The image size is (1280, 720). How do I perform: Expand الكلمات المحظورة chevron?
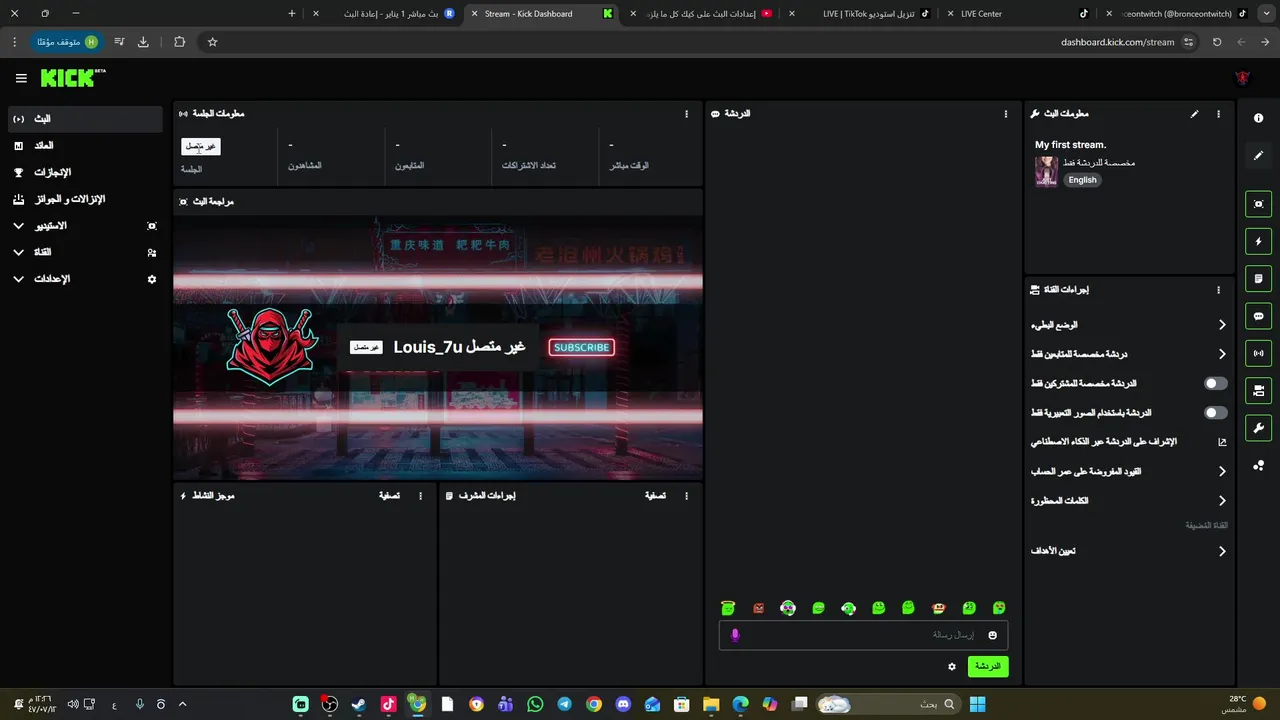pos(1222,501)
